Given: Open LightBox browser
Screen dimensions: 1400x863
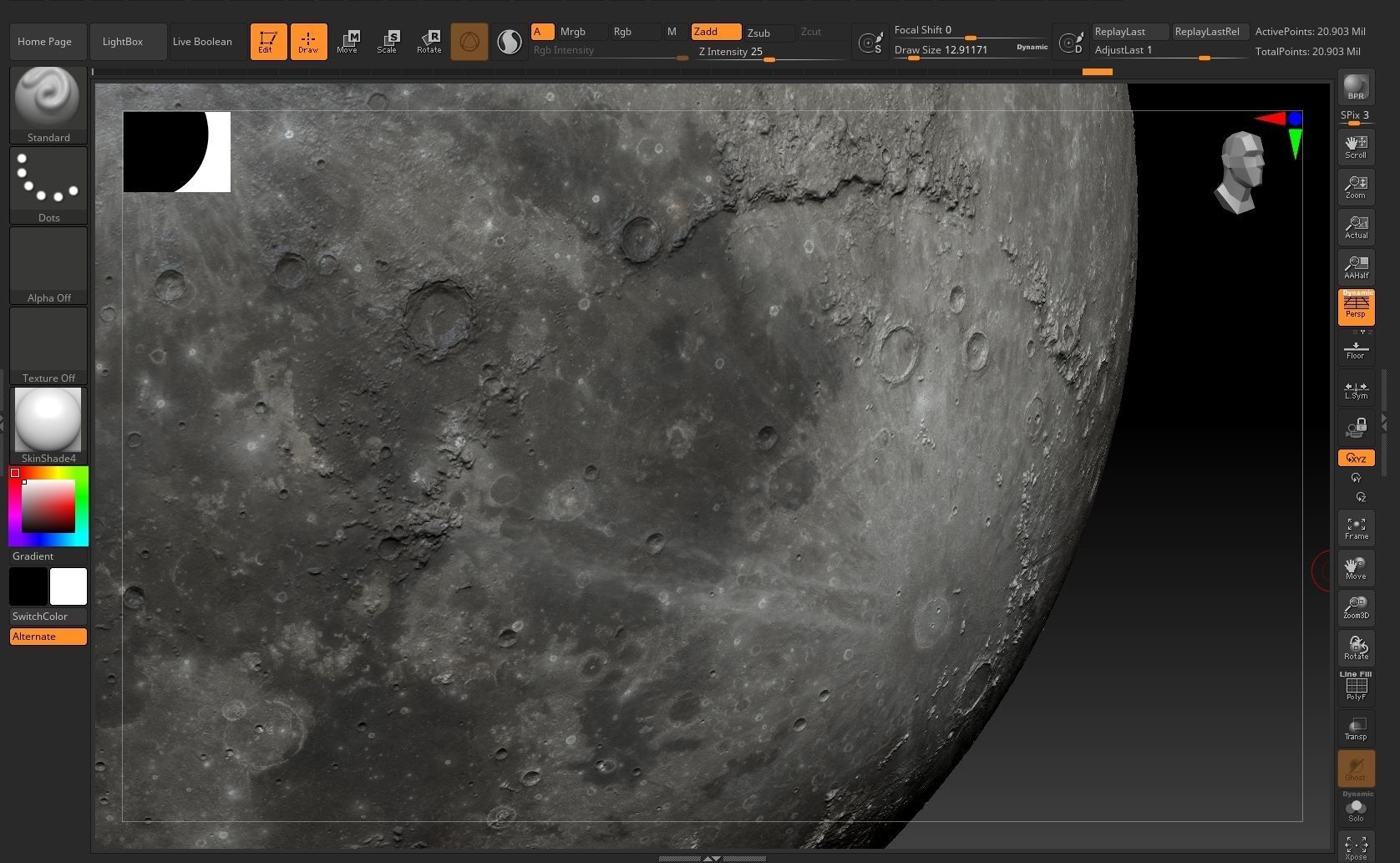Looking at the screenshot, I should [127, 42].
